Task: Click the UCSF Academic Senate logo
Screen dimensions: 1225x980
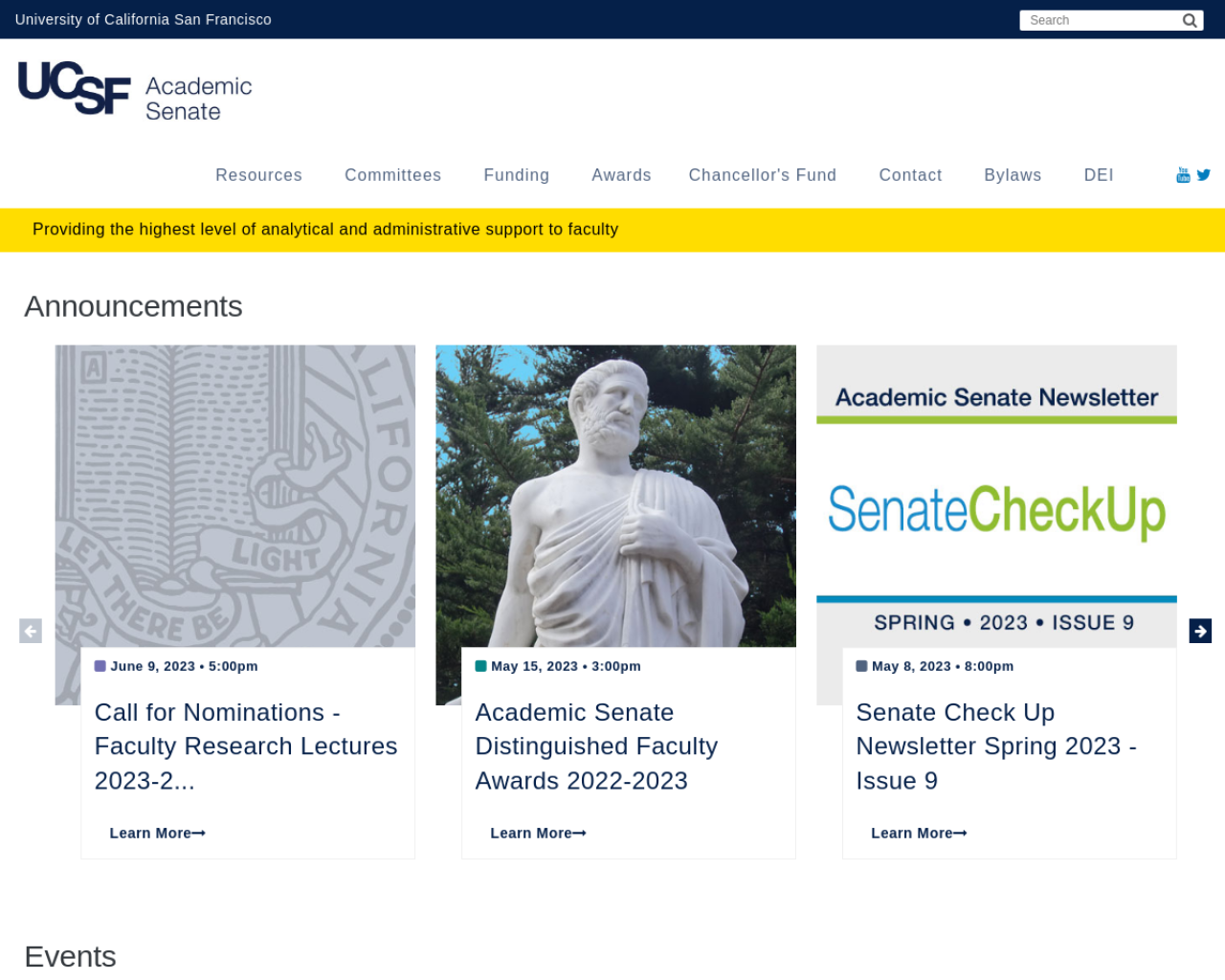Action: click(x=135, y=92)
